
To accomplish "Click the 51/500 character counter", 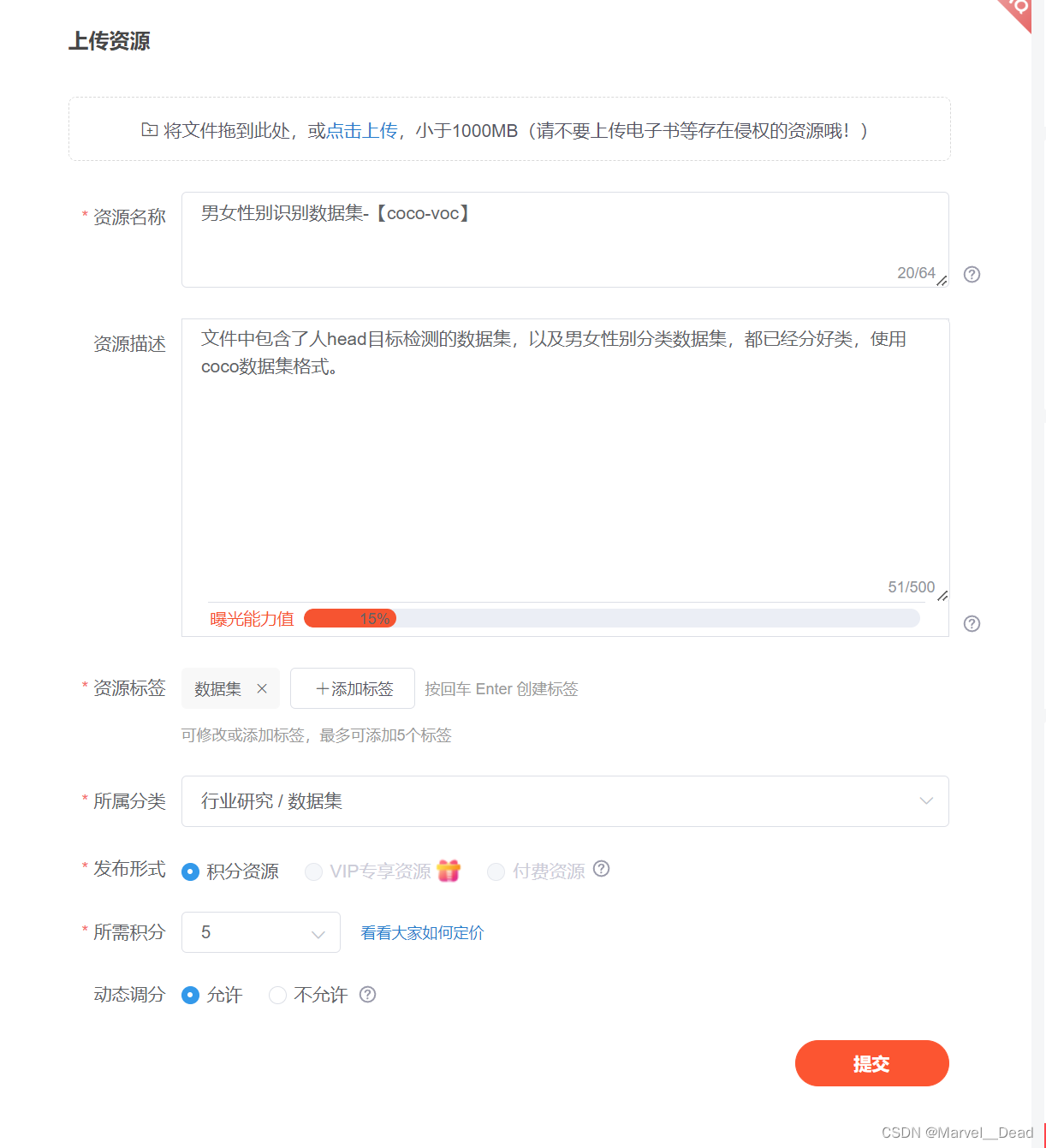I will [911, 587].
